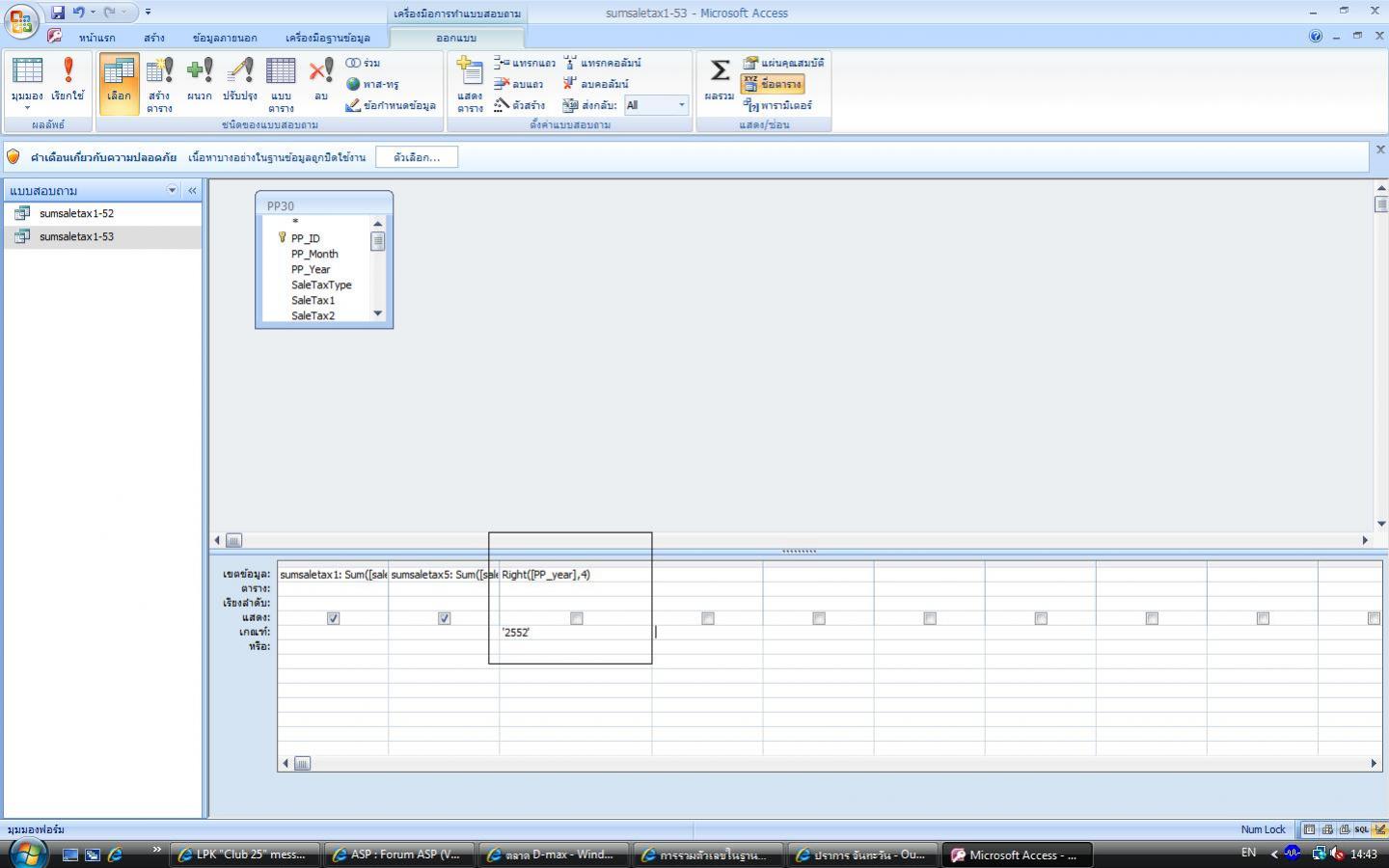
Task: Open the round Office Button menu
Action: click(x=20, y=20)
